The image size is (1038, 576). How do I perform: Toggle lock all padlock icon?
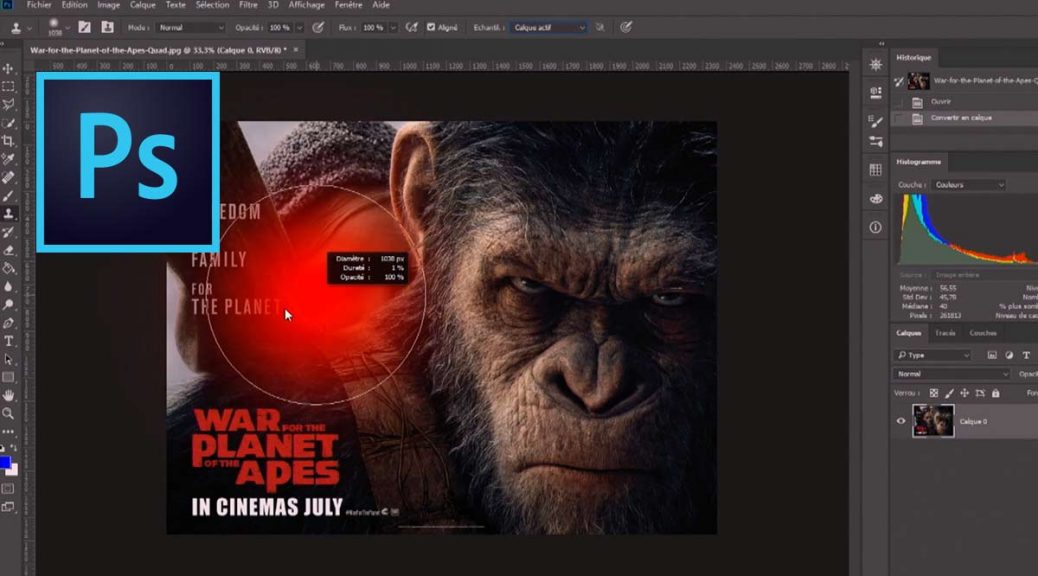(995, 393)
